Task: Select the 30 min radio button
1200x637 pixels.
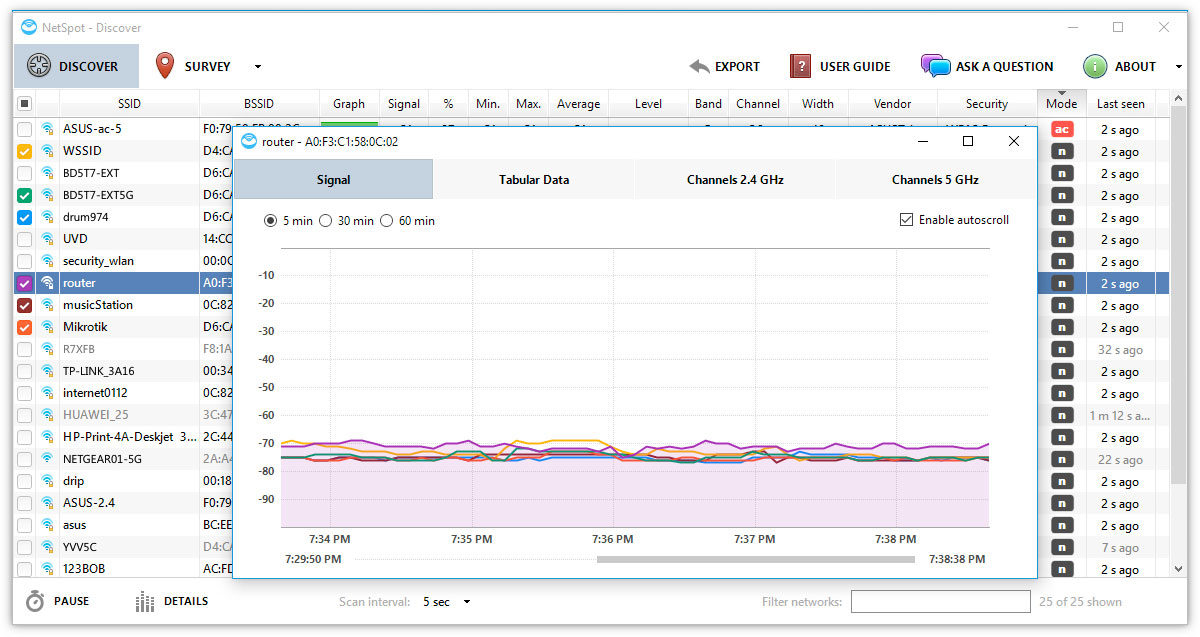Action: click(325, 221)
